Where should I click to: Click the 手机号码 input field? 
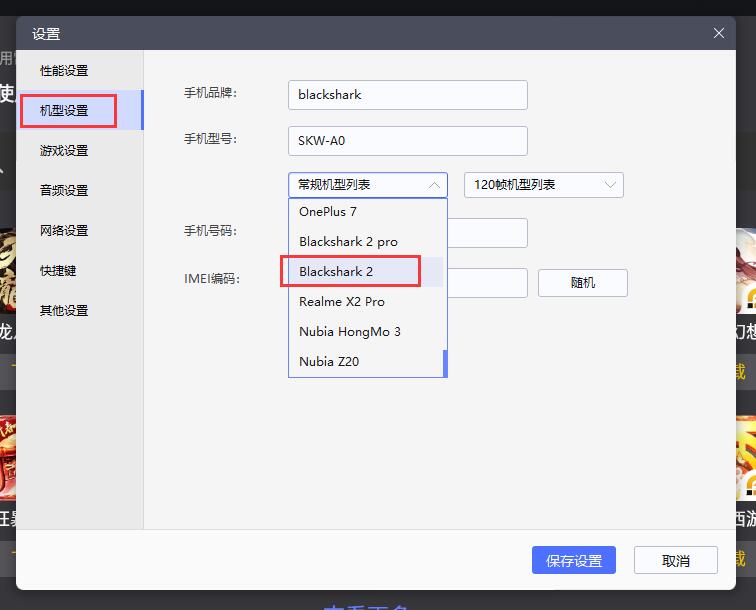coord(487,233)
